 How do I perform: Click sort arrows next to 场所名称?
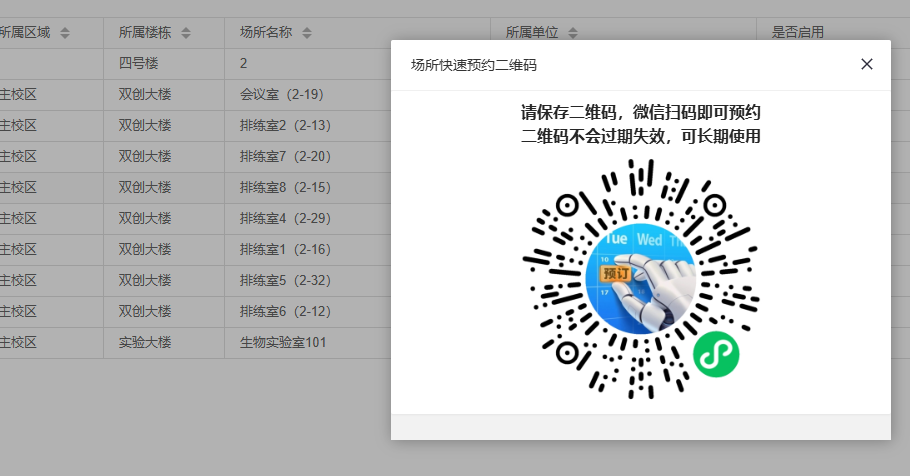pos(307,33)
